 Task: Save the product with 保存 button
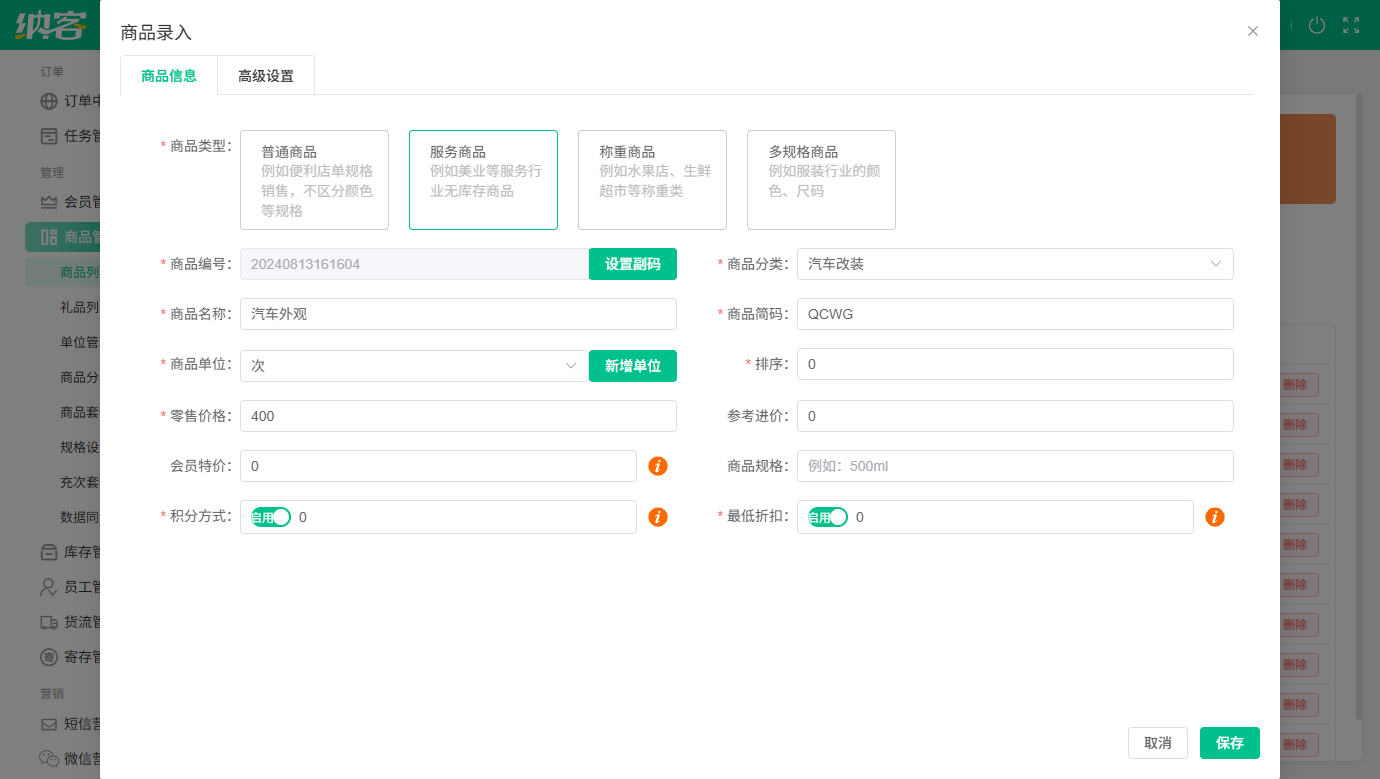click(x=1229, y=743)
